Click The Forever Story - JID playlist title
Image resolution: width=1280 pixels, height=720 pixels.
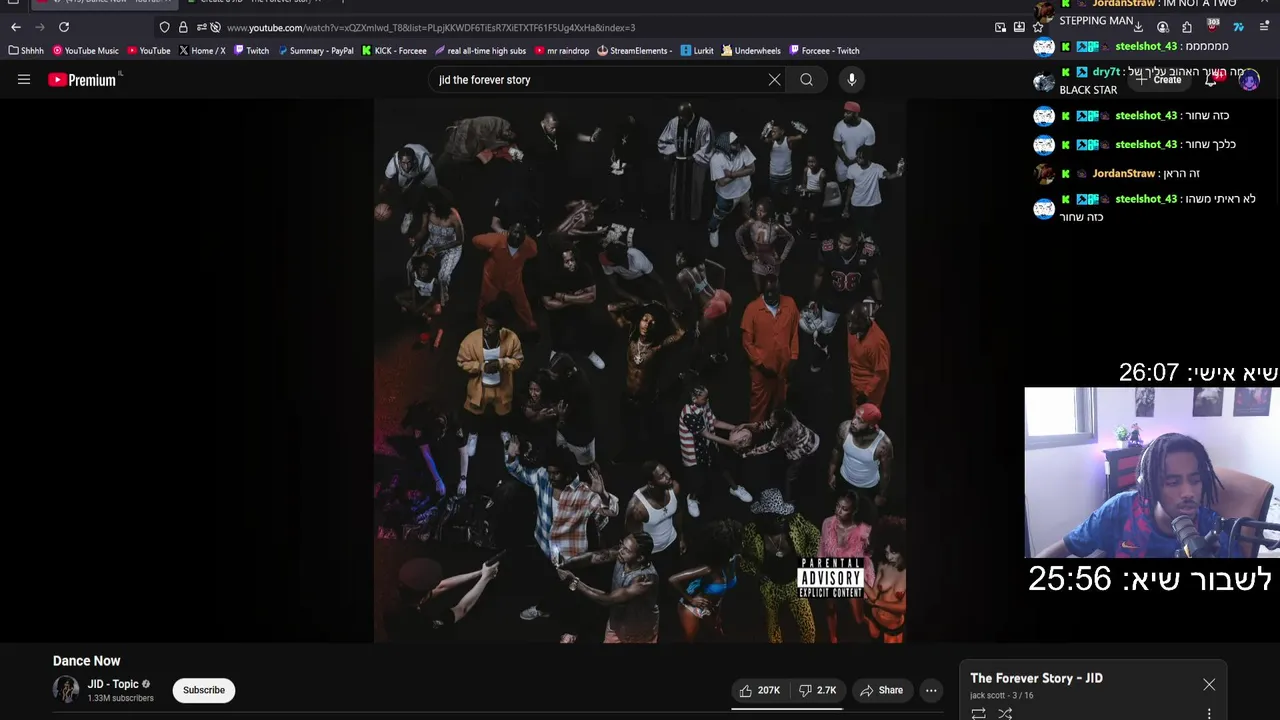(x=1036, y=678)
